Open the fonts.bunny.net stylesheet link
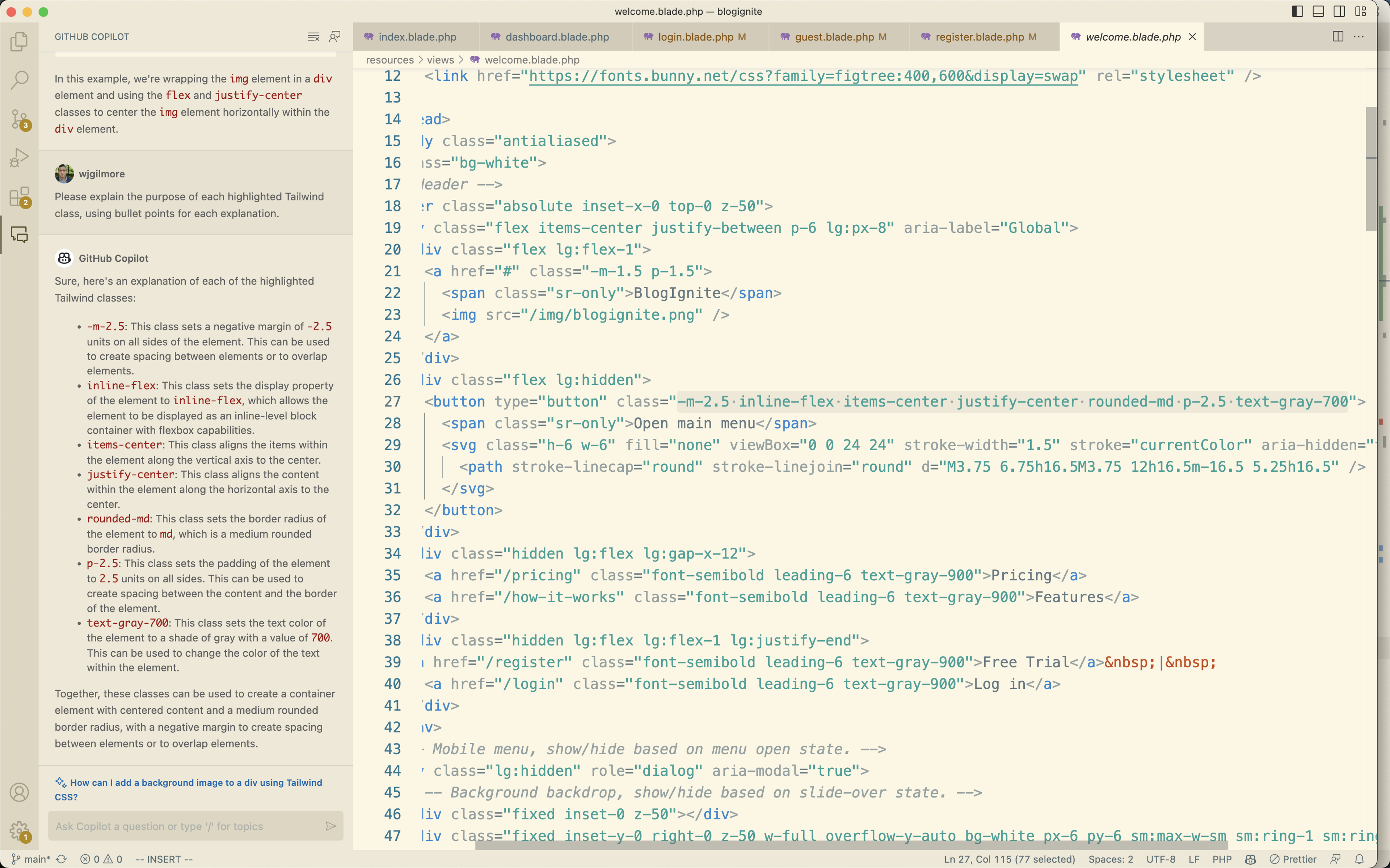The image size is (1390, 868). pyautogui.click(x=803, y=76)
